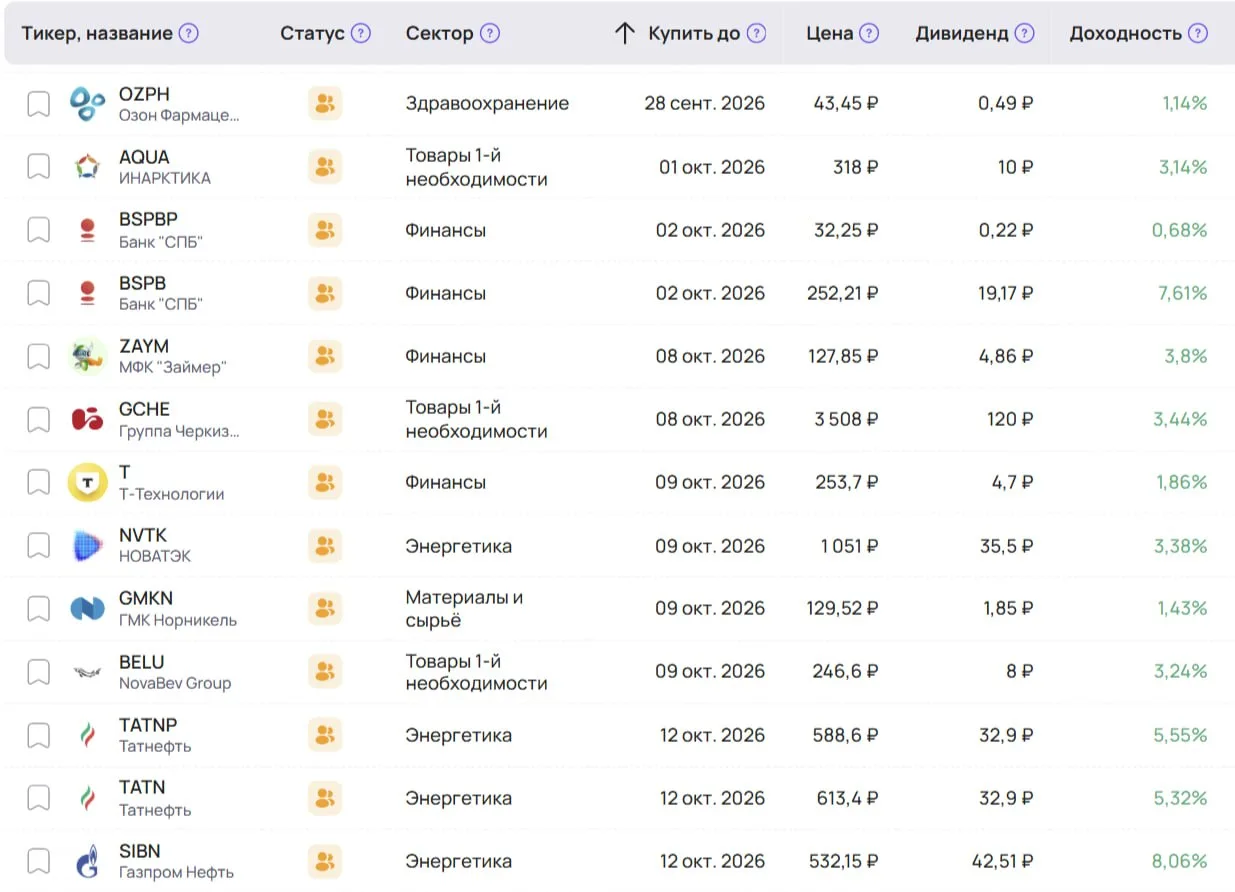
Task: Click the NVTK НОВАТЭК logo
Action: 87,546
